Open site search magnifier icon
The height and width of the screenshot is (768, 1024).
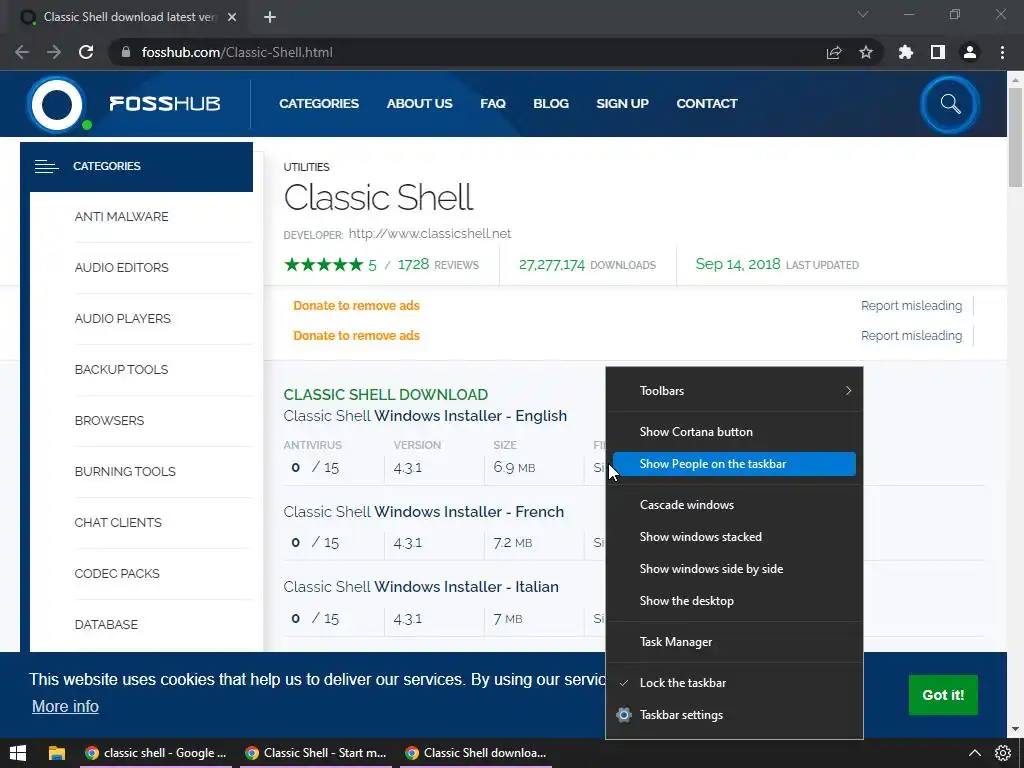pyautogui.click(x=950, y=104)
